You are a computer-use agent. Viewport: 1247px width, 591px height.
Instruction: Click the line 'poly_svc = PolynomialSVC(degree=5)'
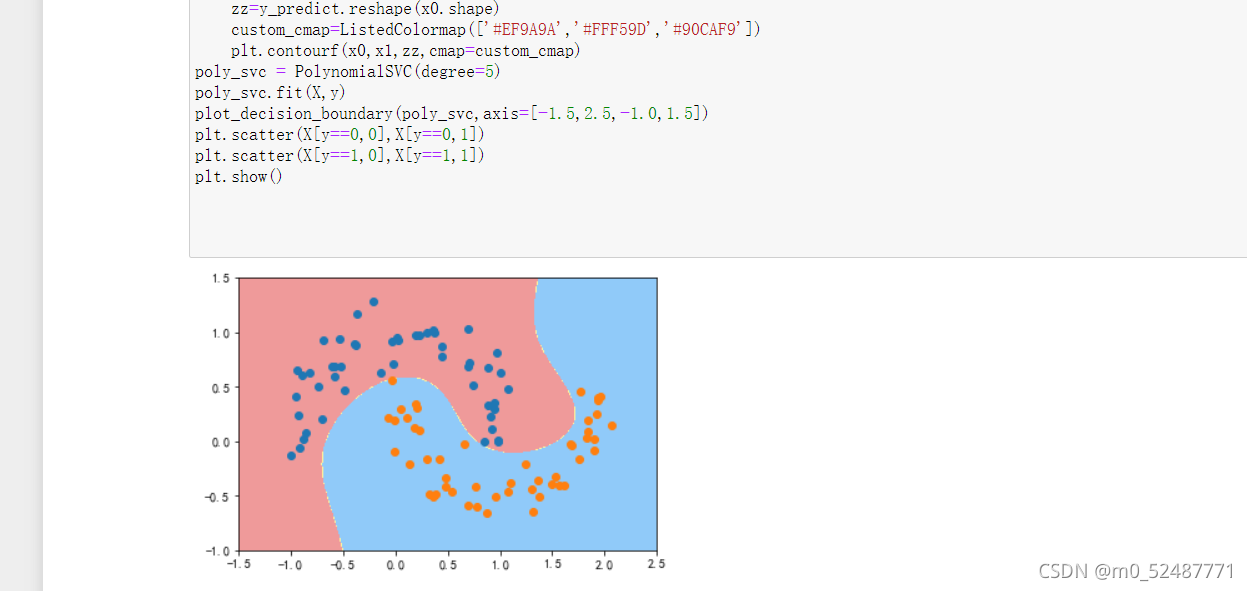347,72
